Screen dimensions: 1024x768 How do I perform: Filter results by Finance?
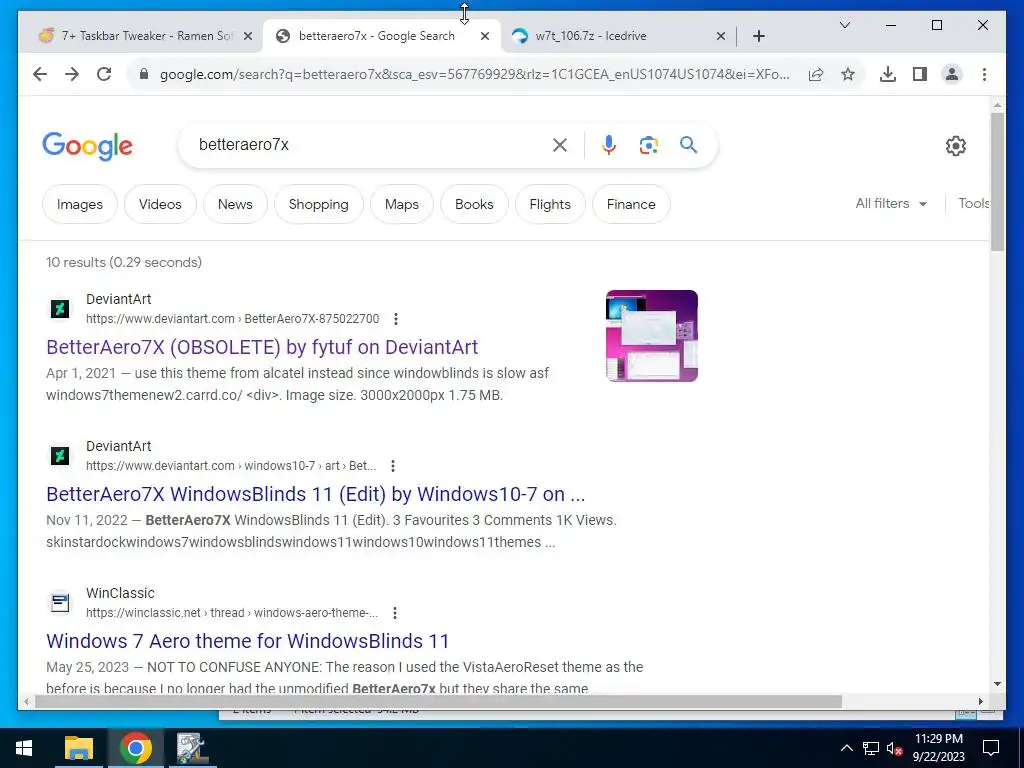click(x=631, y=204)
